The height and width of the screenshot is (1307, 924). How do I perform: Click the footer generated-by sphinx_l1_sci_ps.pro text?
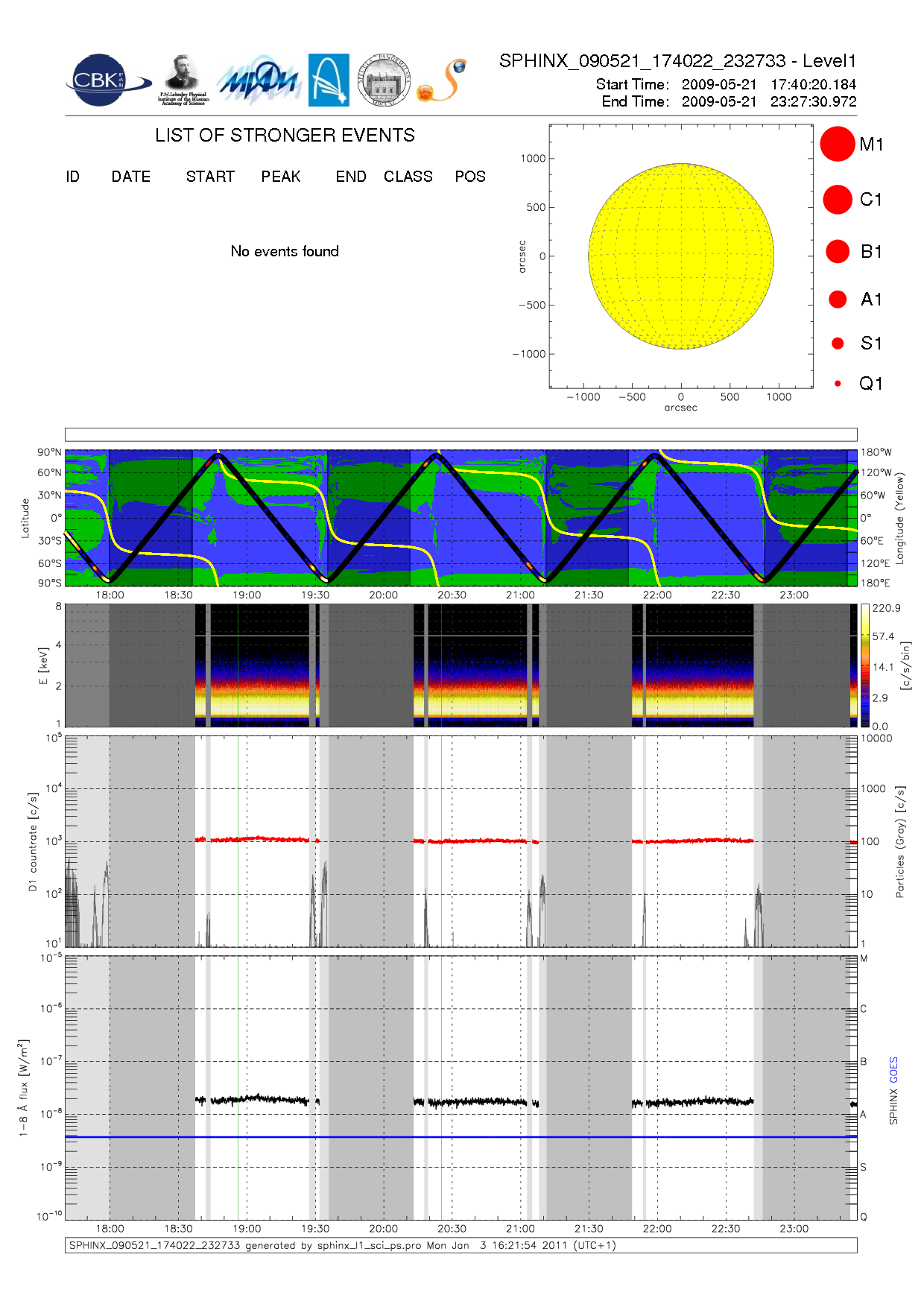pyautogui.click(x=343, y=1245)
